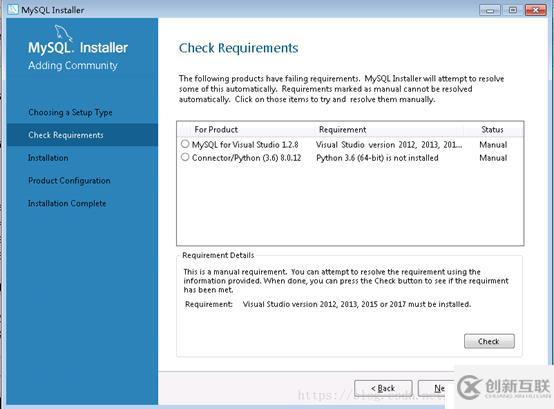554x409 pixels.
Task: Maximize the MySQL Installer window
Action: (513, 10)
